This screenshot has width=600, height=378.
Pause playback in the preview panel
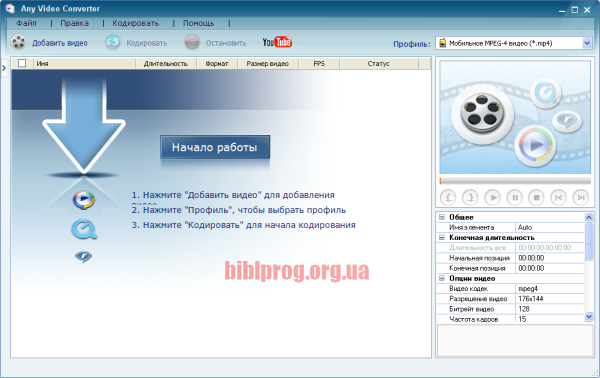(x=515, y=197)
